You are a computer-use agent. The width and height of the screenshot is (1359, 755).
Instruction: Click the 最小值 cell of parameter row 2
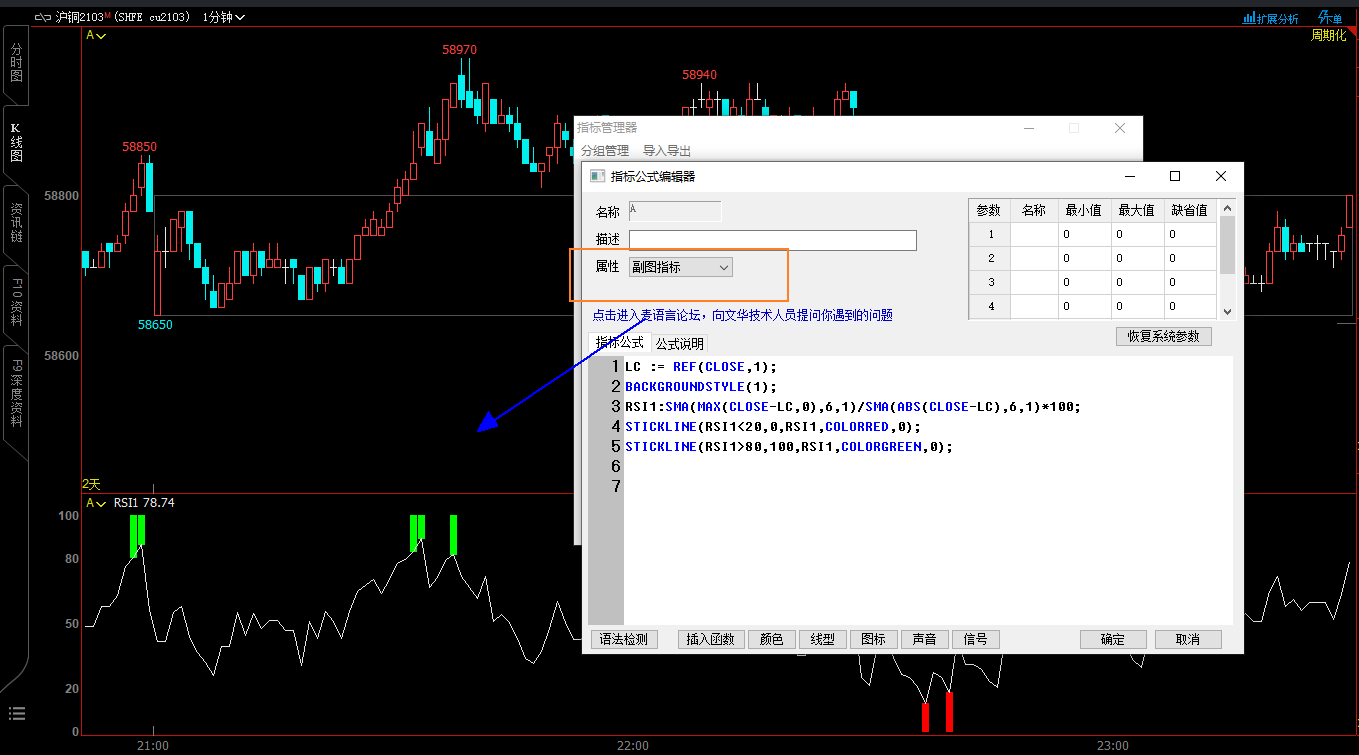(x=1084, y=258)
